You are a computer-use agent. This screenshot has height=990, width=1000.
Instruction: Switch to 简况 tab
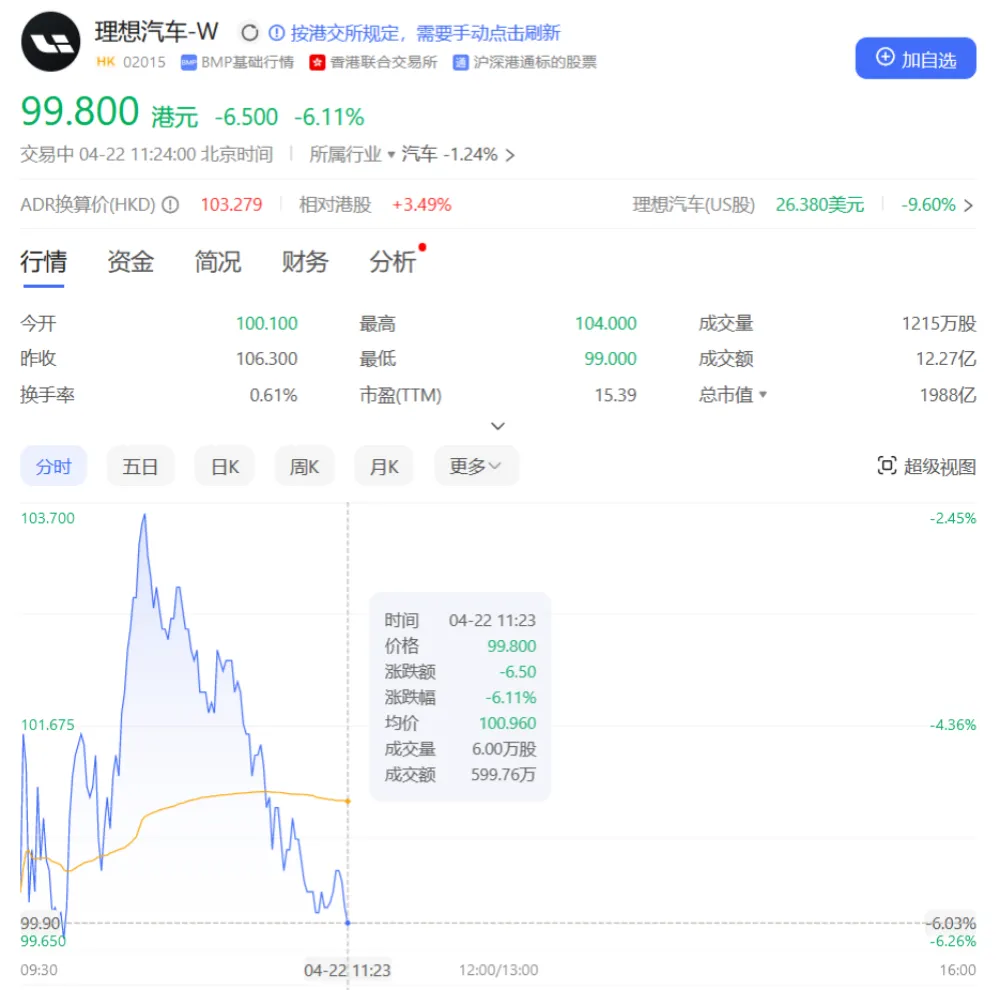point(217,262)
